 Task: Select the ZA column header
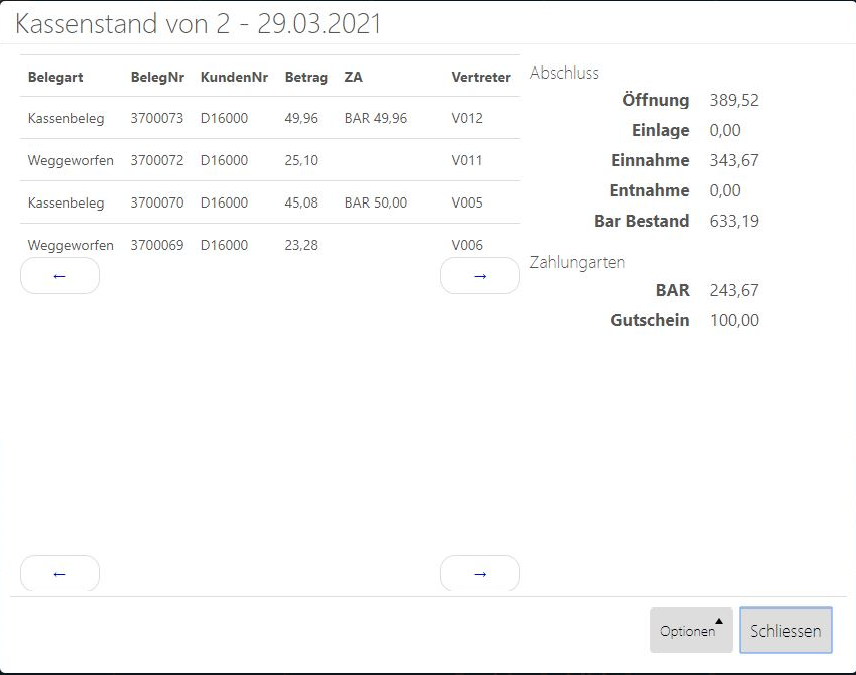353,77
